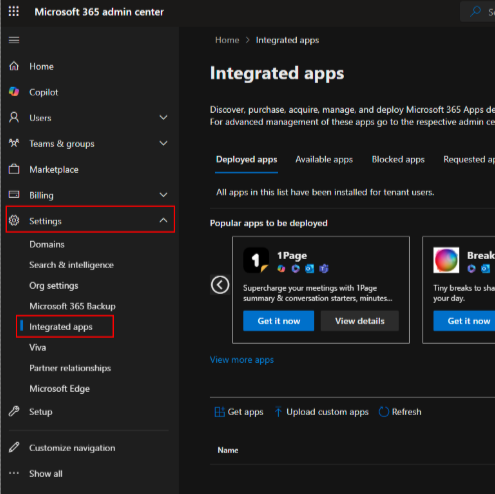Click the Marketplace label in sidebar
This screenshot has height=494, width=495.
click(x=54, y=169)
